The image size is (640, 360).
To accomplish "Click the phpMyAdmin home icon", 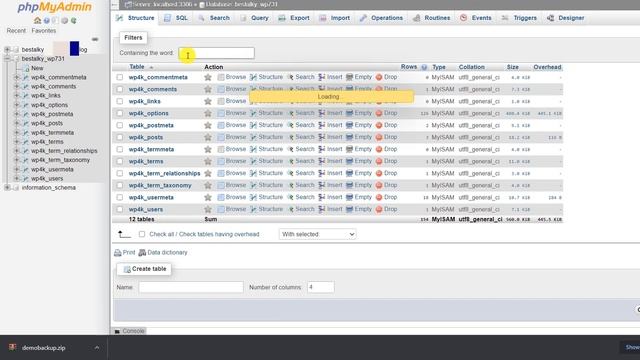I will point(37,20).
